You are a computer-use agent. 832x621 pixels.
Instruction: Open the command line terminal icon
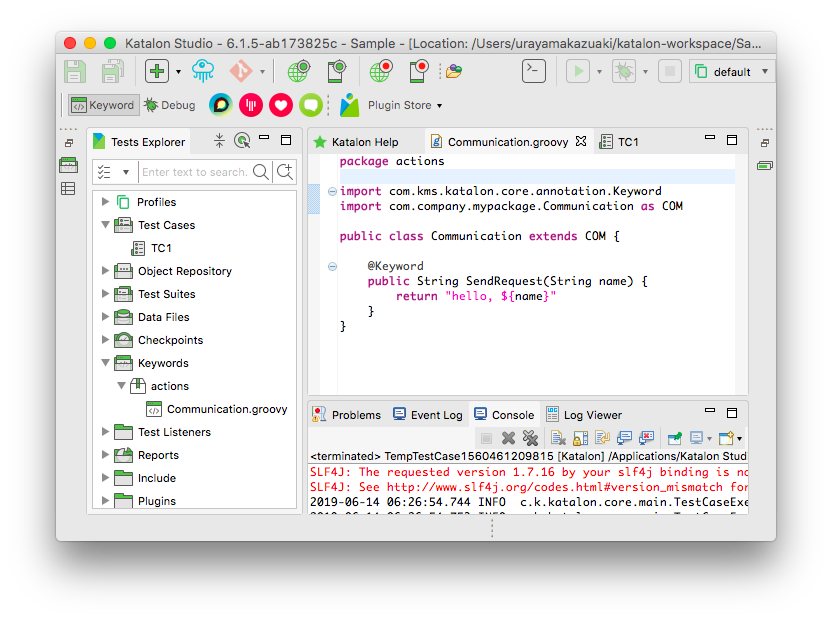click(534, 71)
